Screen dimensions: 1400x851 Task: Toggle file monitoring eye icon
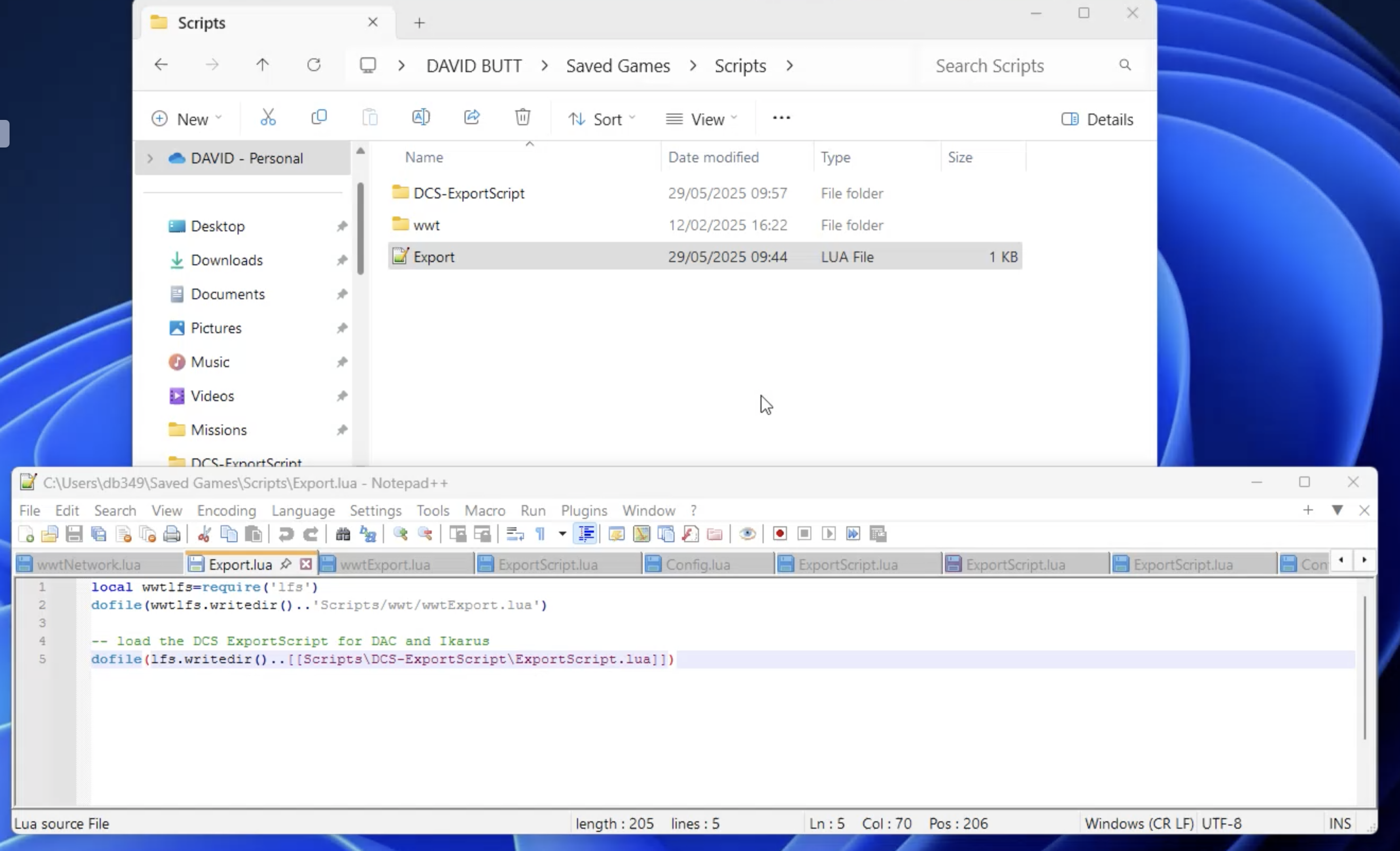(747, 534)
